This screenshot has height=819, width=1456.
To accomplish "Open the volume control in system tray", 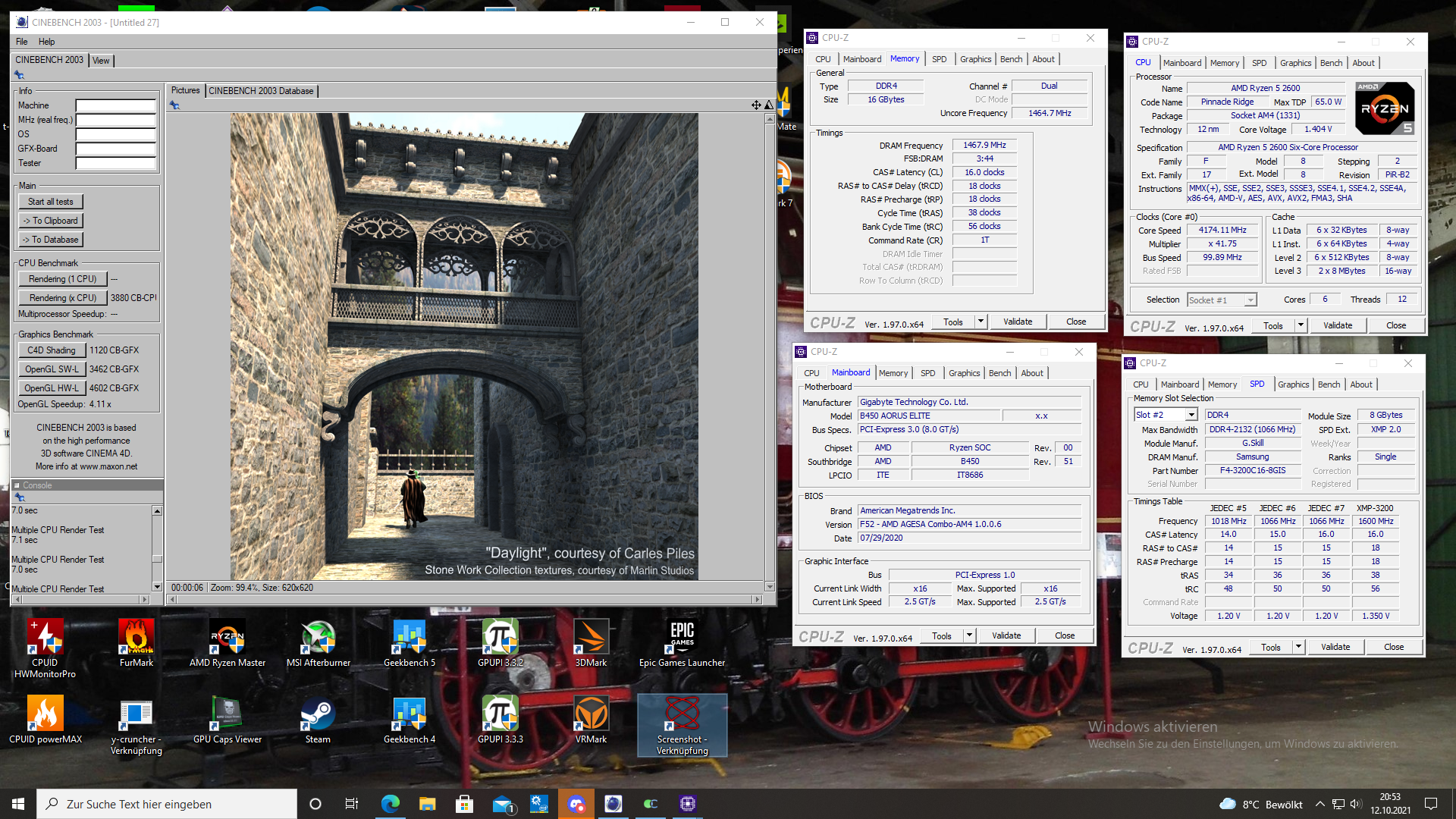I will pos(1356,804).
